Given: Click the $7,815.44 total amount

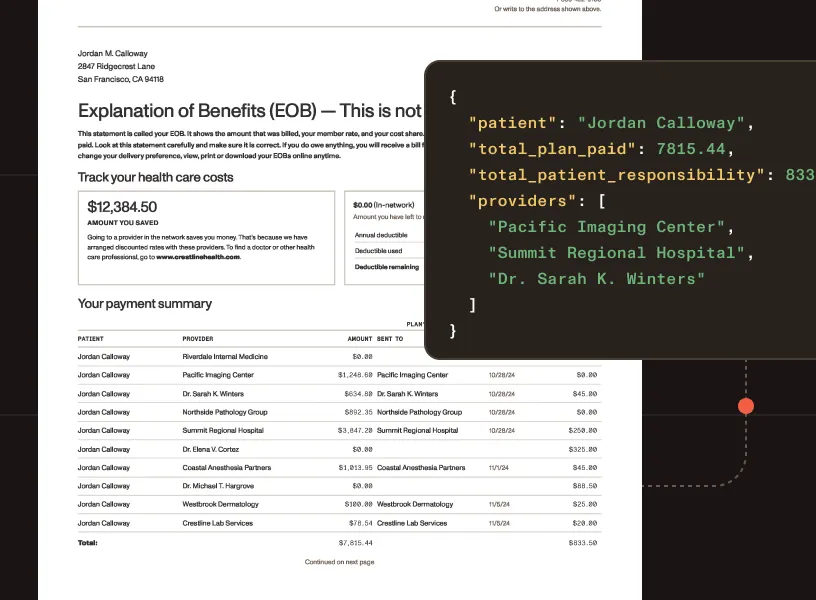Looking at the screenshot, I should 356,543.
